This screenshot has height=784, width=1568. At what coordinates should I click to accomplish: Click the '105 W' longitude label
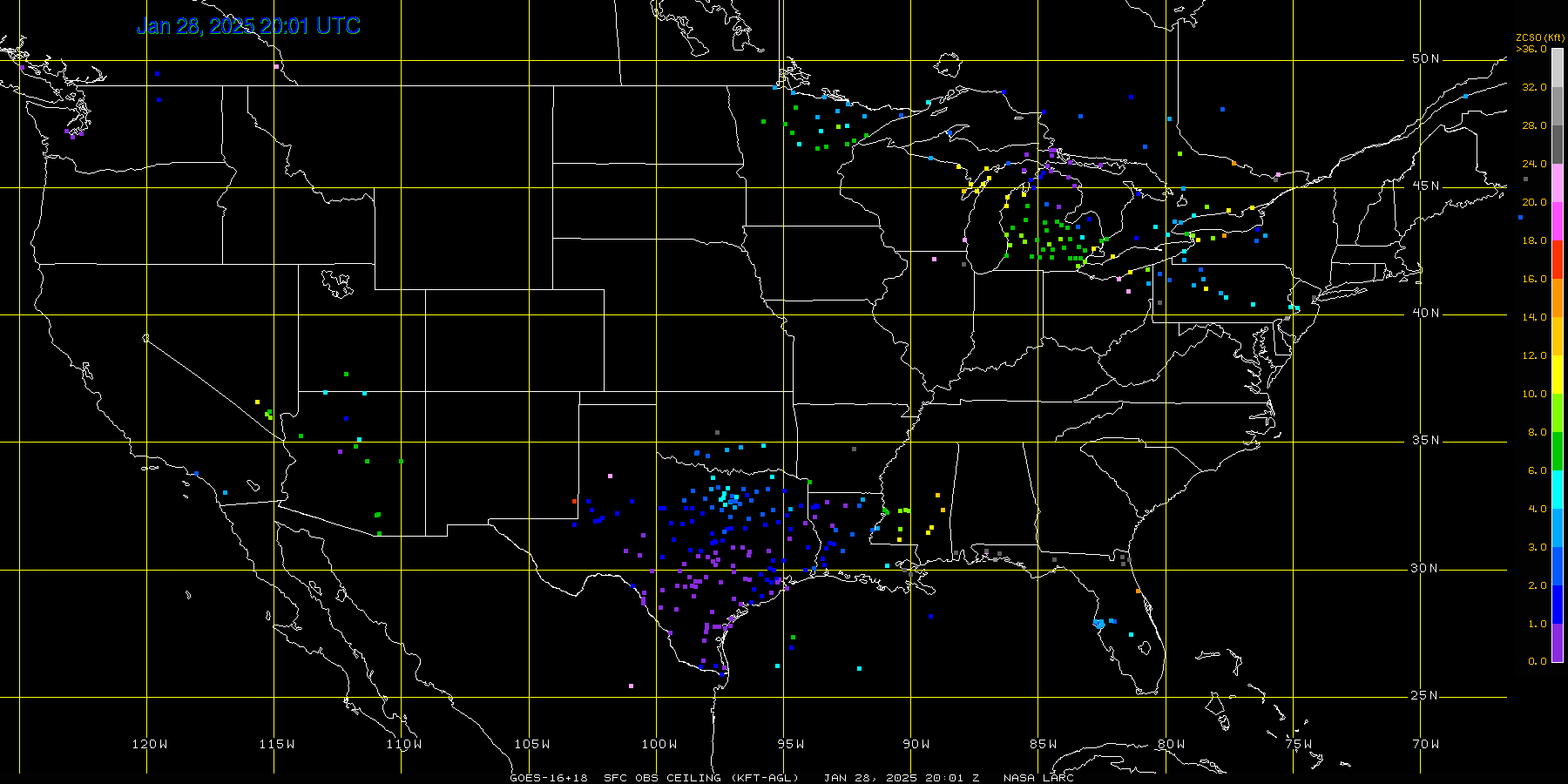click(x=532, y=744)
